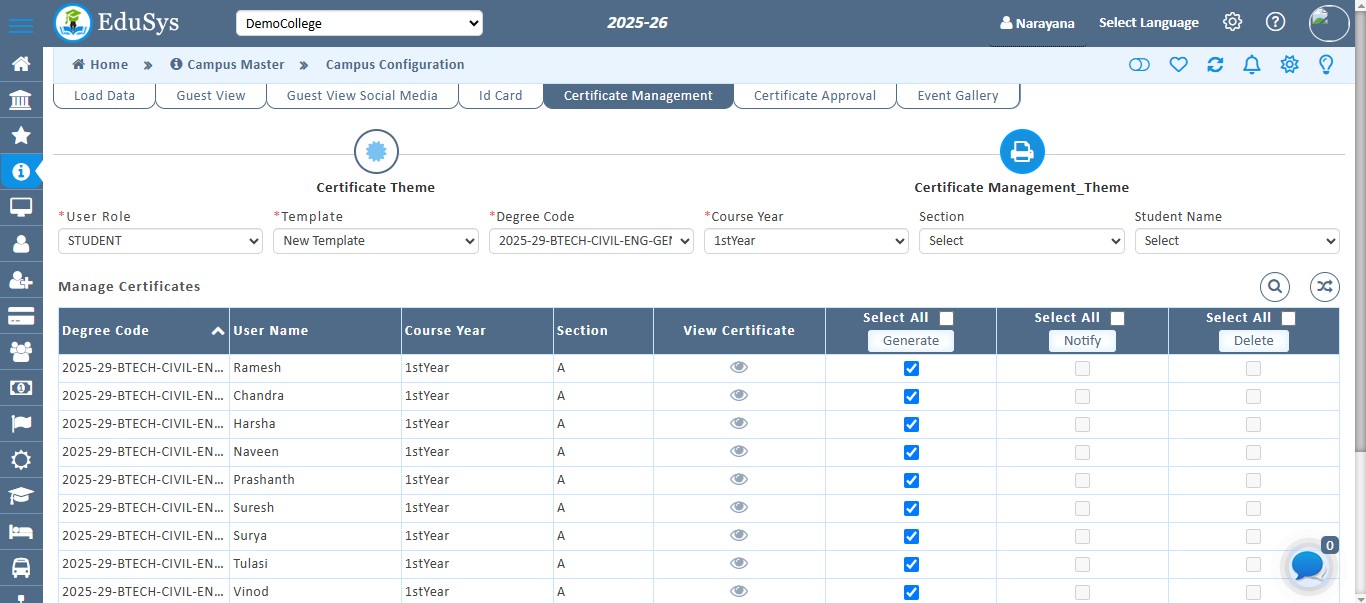Open the Certificate Management_Theme printer icon

pos(1021,151)
